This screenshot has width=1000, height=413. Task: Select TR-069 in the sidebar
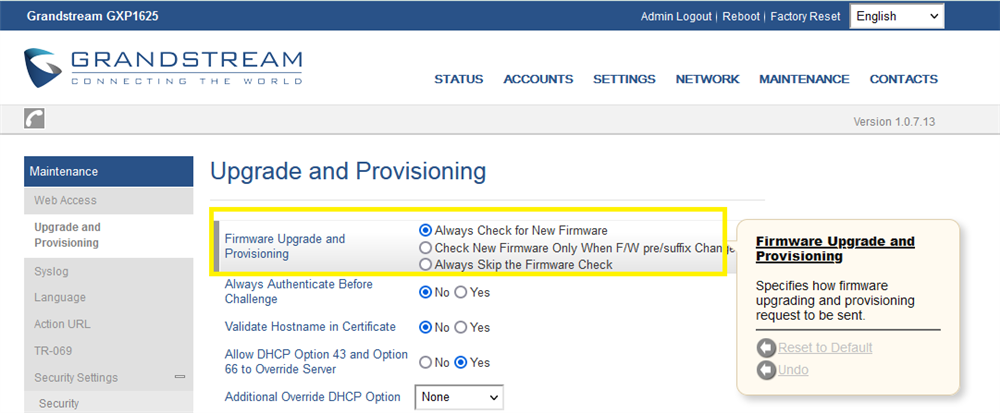pyautogui.click(x=53, y=351)
